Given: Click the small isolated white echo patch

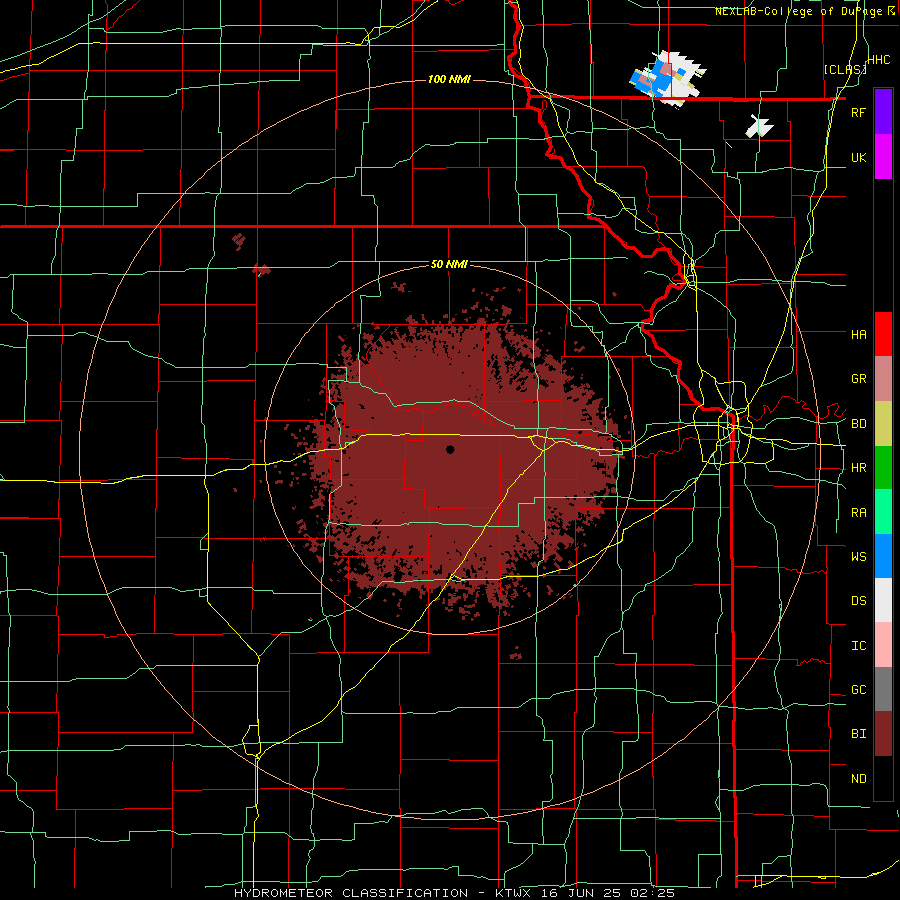Looking at the screenshot, I should (759, 126).
